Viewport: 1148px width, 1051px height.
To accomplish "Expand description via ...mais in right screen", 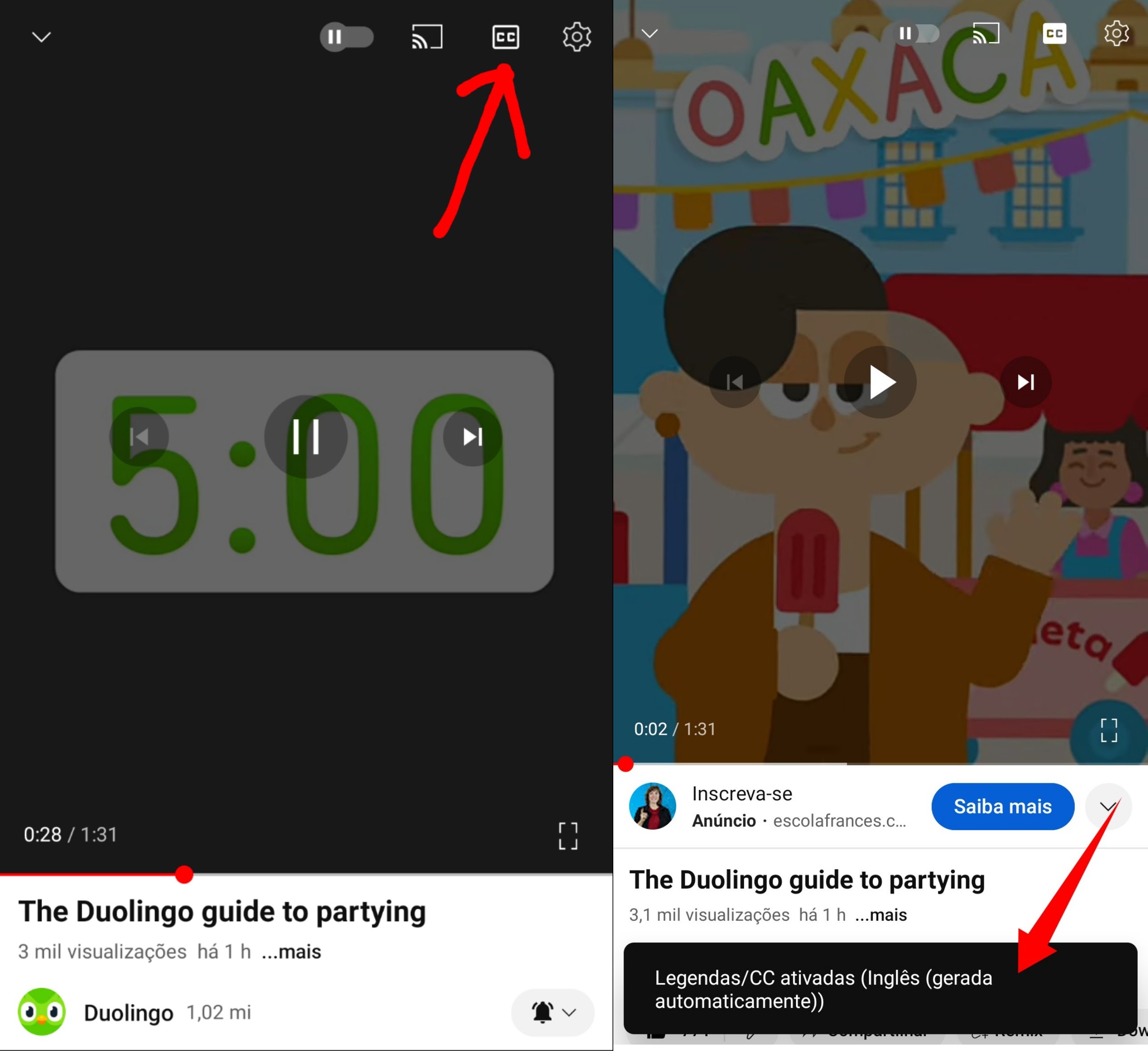I will [881, 915].
